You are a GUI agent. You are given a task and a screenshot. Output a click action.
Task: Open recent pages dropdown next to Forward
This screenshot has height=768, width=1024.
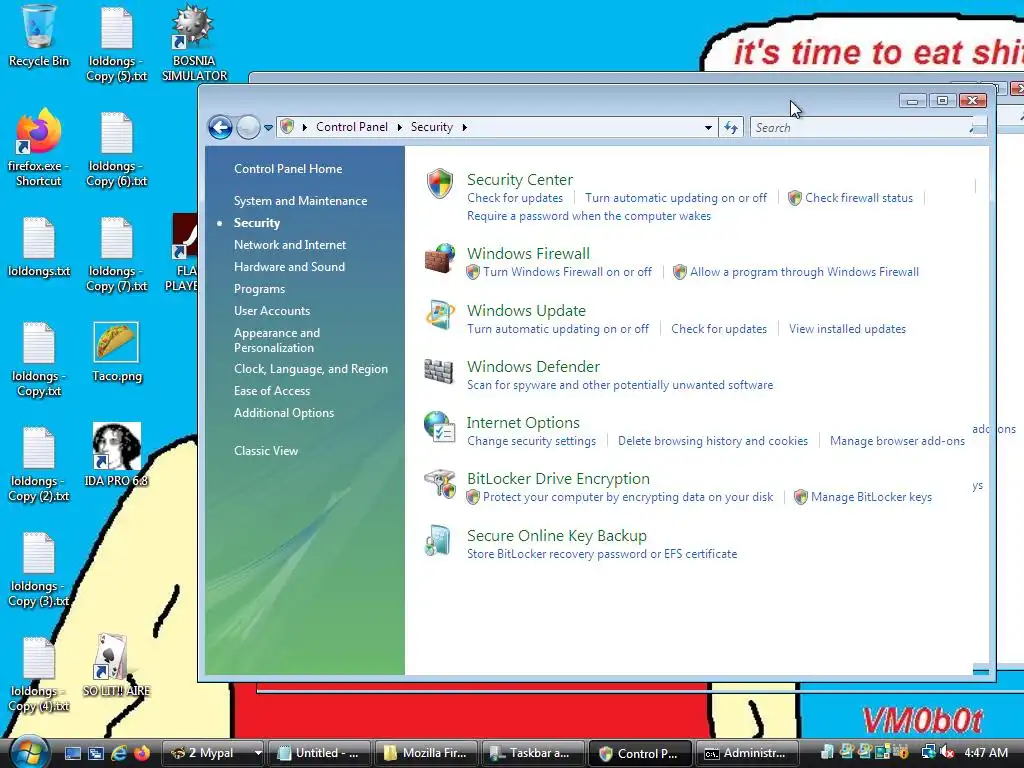pyautogui.click(x=268, y=127)
